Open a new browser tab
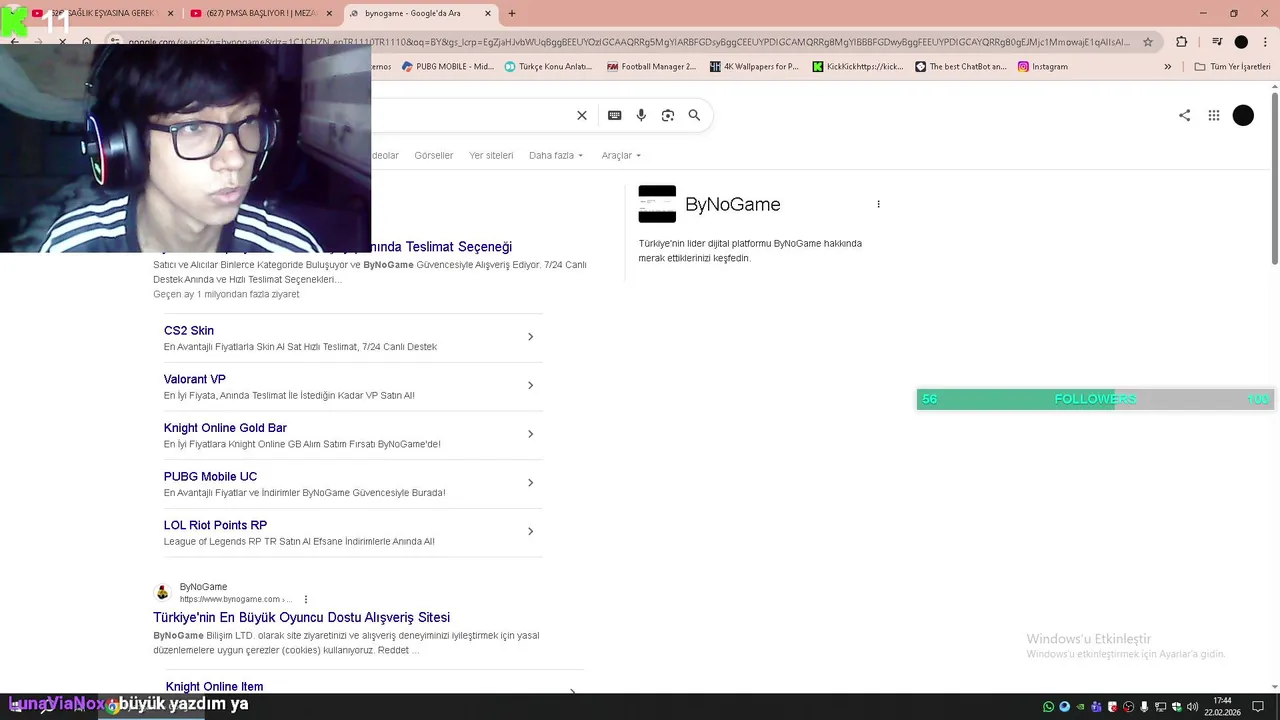This screenshot has height=720, width=1280. tap(512, 13)
